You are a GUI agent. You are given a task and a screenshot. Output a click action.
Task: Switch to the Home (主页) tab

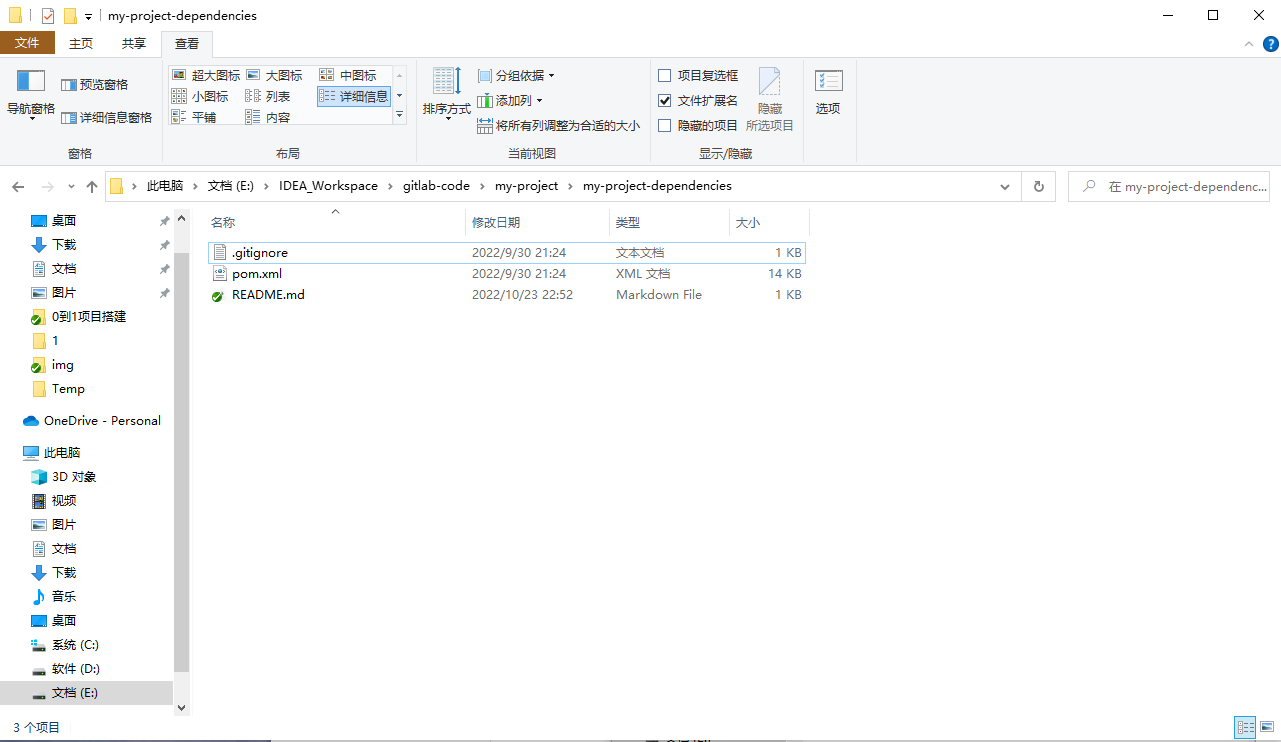click(81, 43)
